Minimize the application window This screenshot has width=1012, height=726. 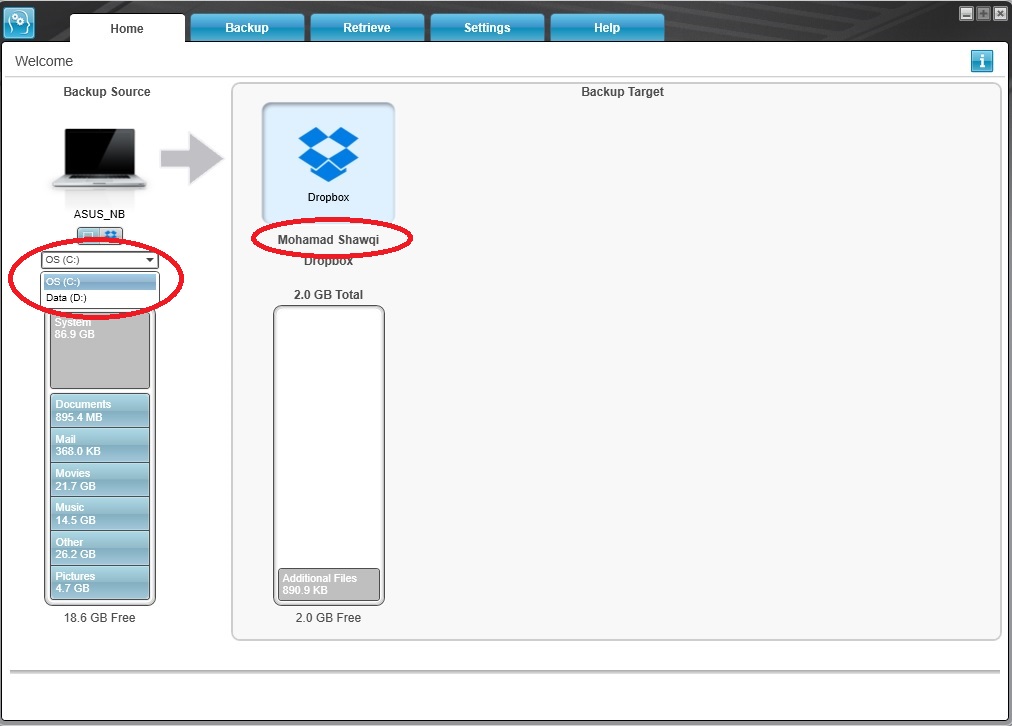tap(966, 14)
